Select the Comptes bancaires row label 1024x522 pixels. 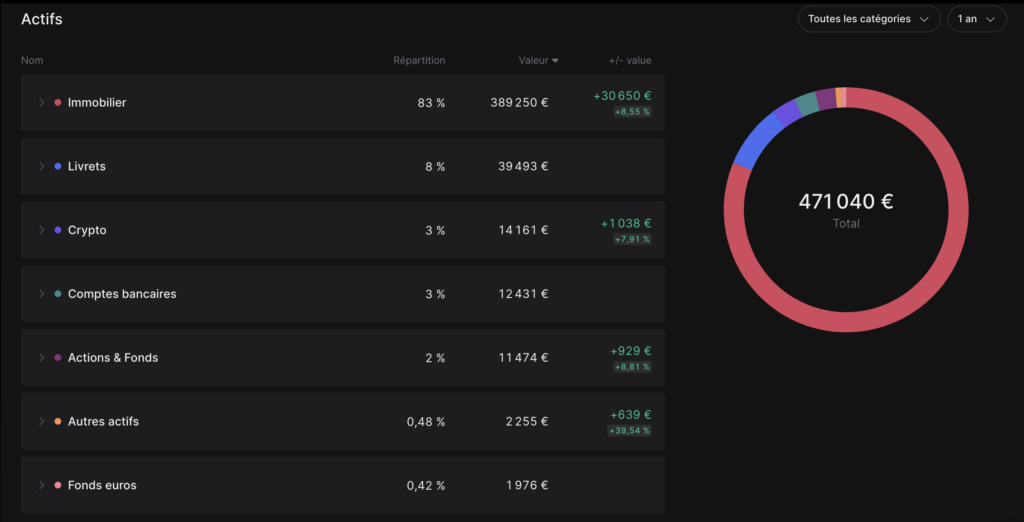tap(122, 294)
